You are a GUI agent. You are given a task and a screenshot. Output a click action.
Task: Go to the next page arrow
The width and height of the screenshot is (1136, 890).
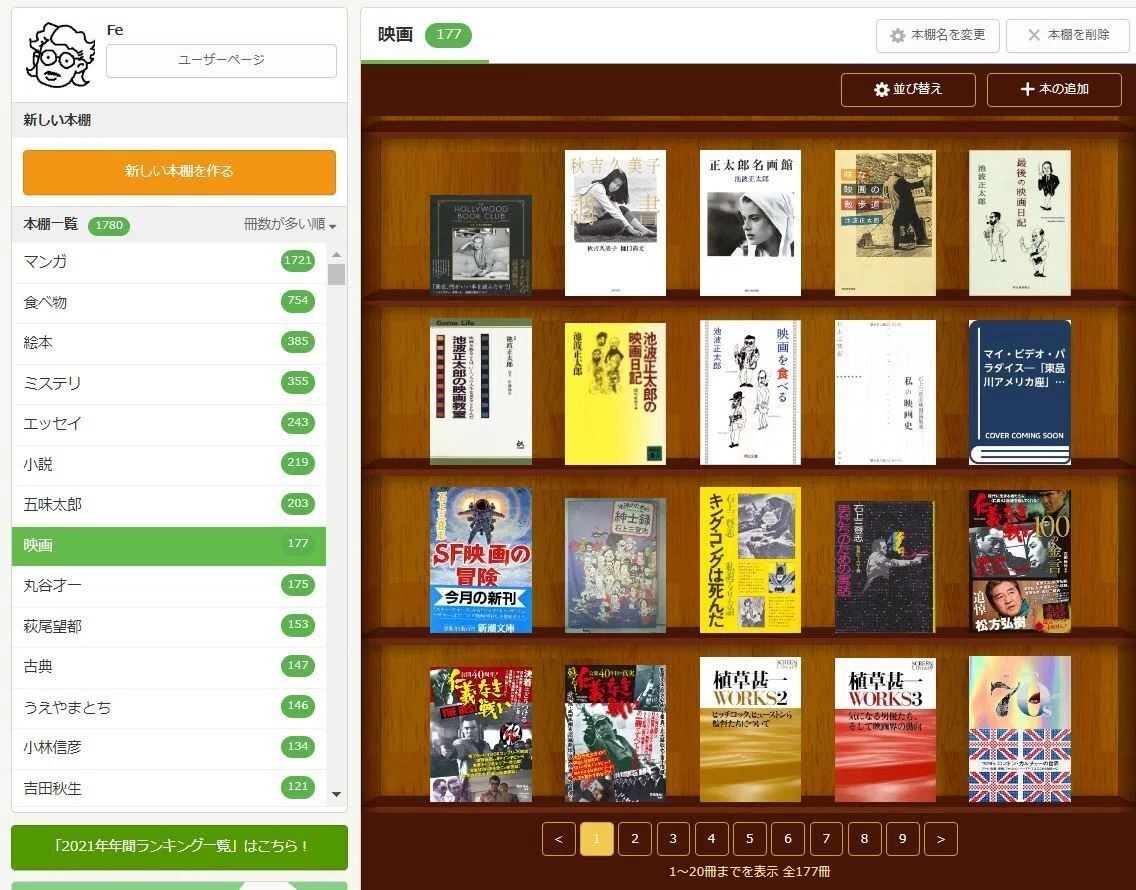pyautogui.click(x=940, y=839)
